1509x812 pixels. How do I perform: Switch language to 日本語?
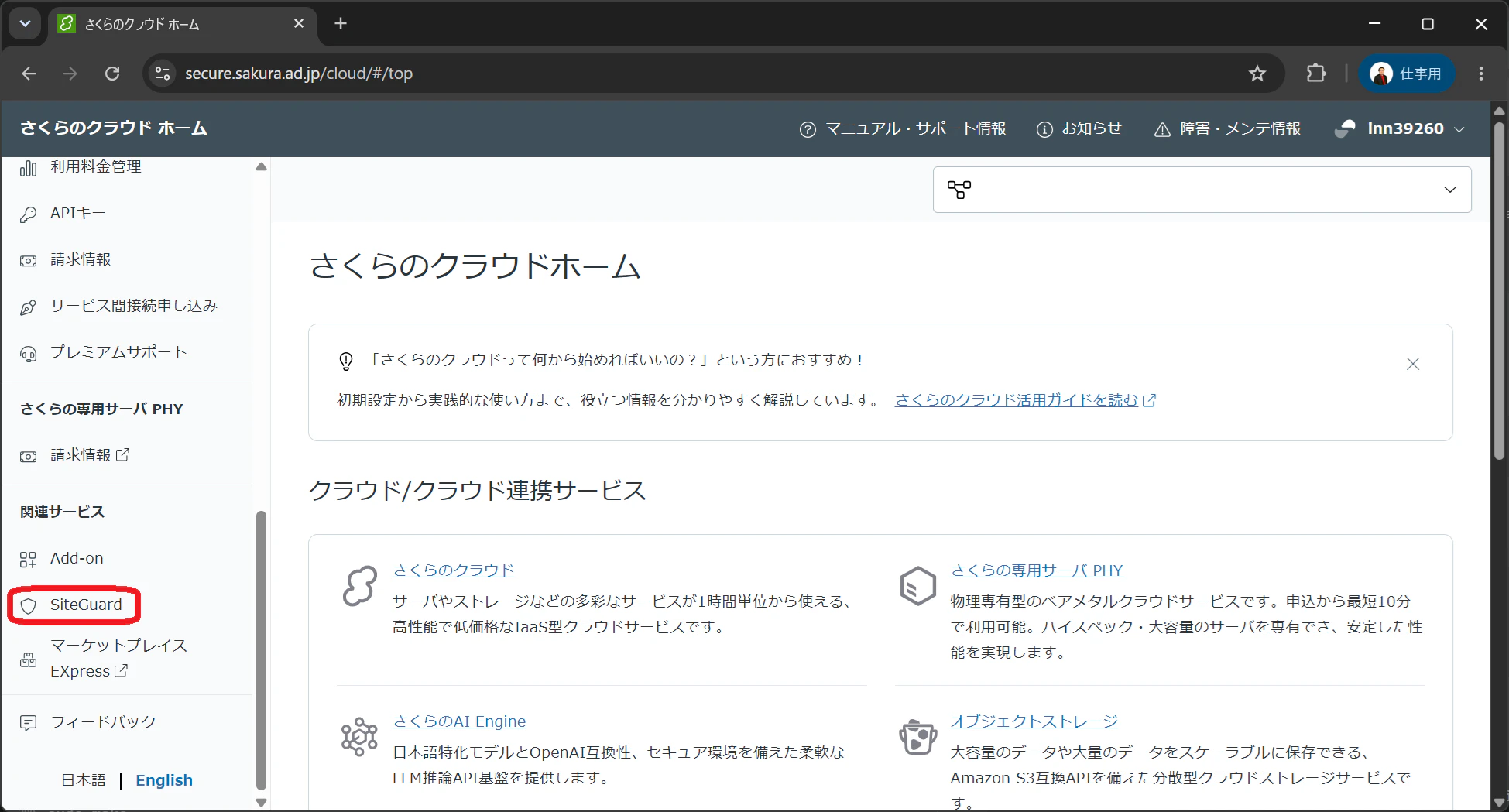(x=84, y=780)
